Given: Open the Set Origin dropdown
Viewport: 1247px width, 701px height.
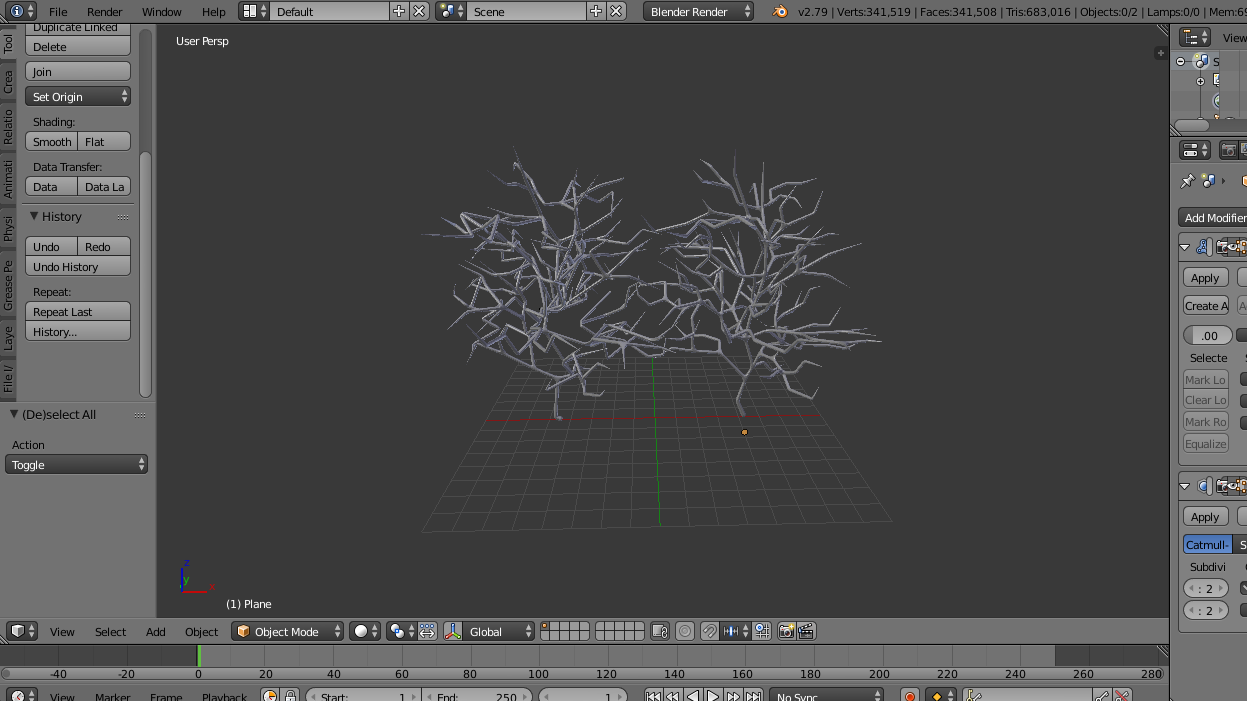Looking at the screenshot, I should coord(78,97).
